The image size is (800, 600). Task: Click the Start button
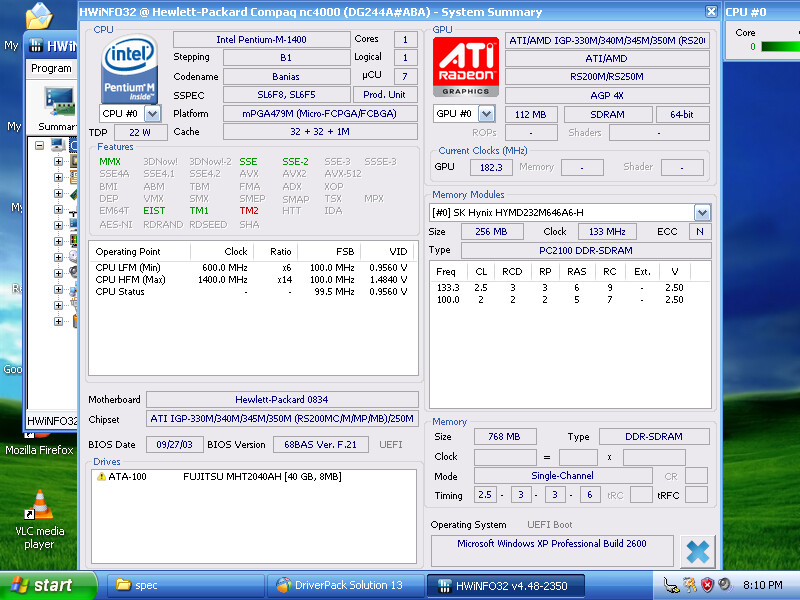(47, 585)
